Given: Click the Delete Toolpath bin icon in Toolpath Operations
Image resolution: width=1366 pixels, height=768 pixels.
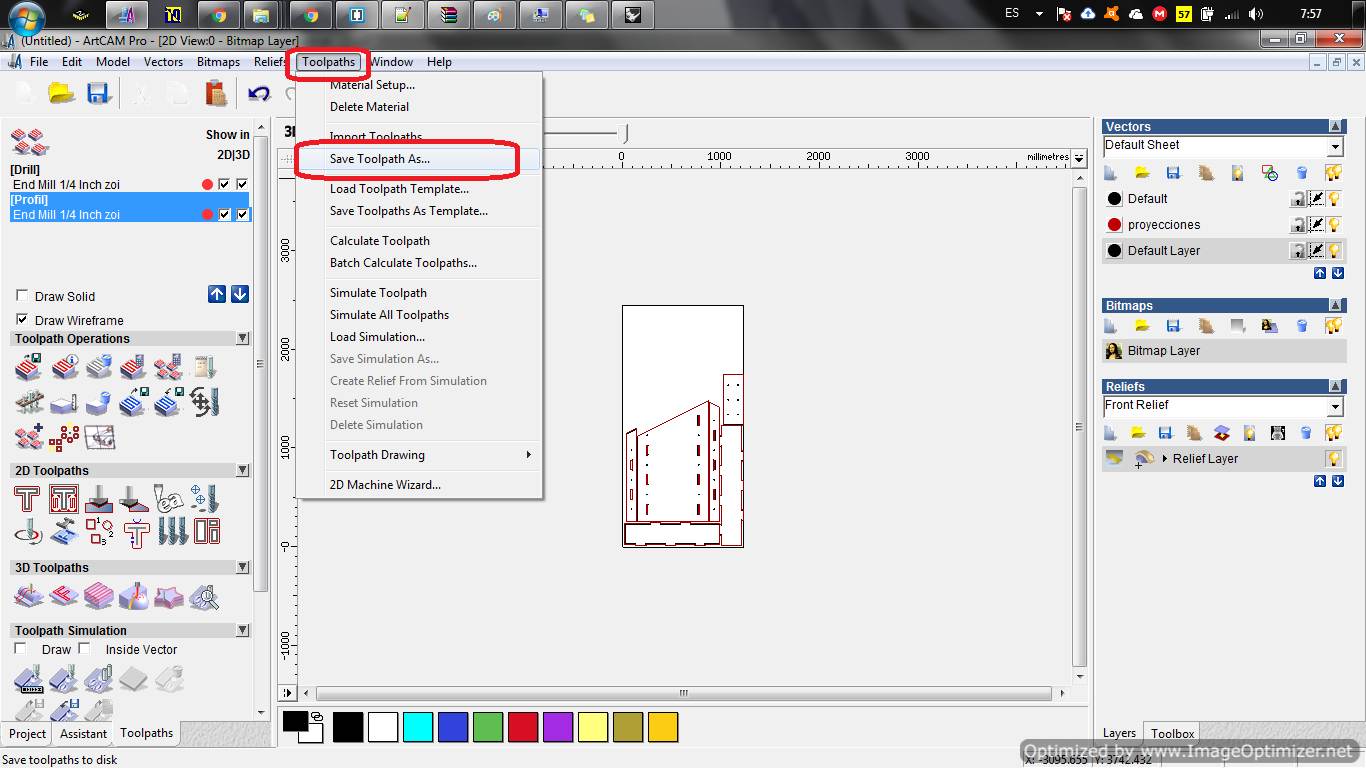Looking at the screenshot, I should coord(99,366).
